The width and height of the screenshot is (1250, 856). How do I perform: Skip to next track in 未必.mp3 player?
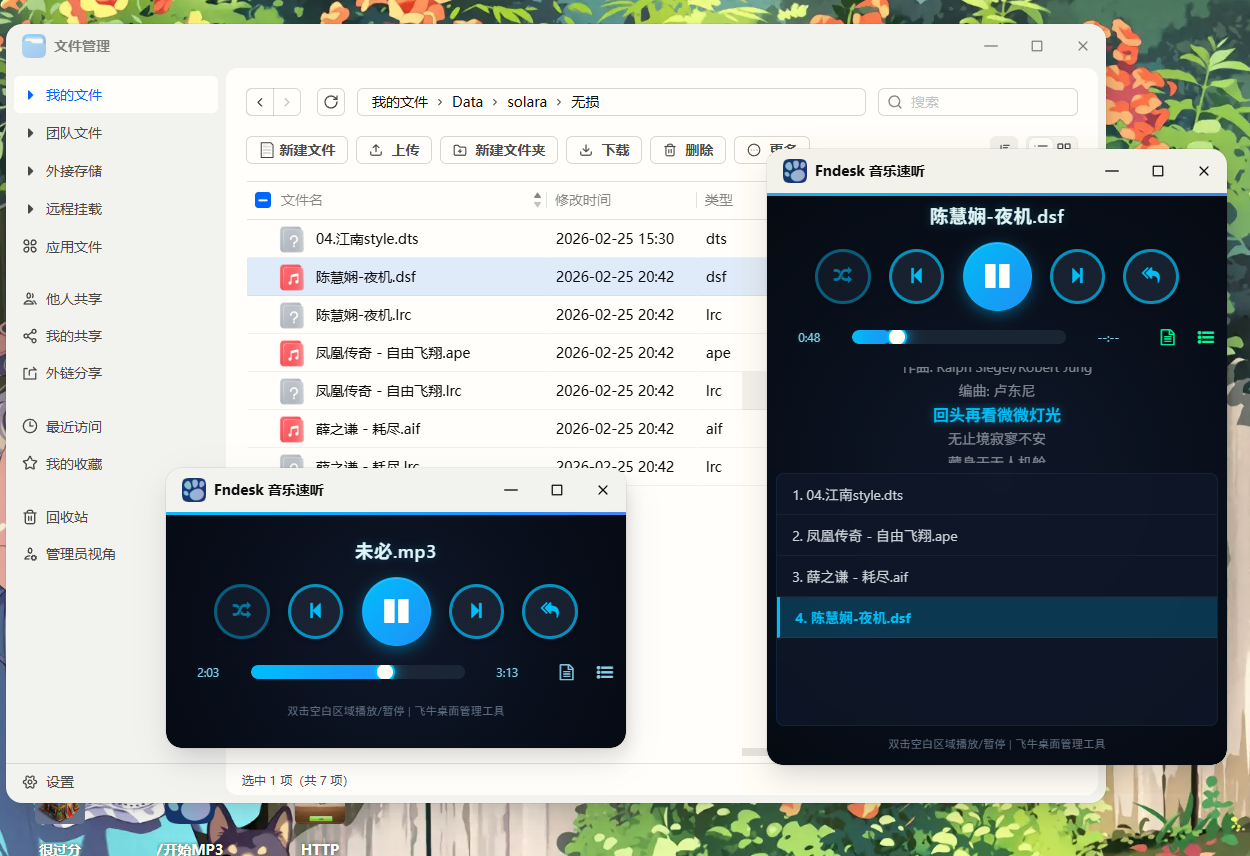(476, 611)
